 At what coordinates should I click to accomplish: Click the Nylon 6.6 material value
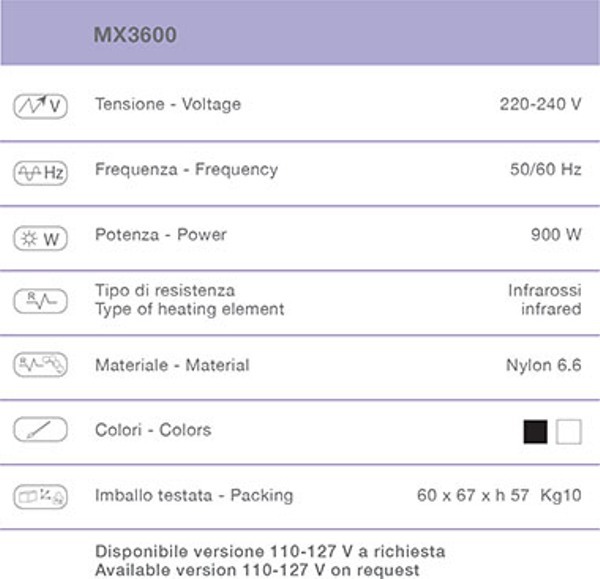tap(543, 365)
